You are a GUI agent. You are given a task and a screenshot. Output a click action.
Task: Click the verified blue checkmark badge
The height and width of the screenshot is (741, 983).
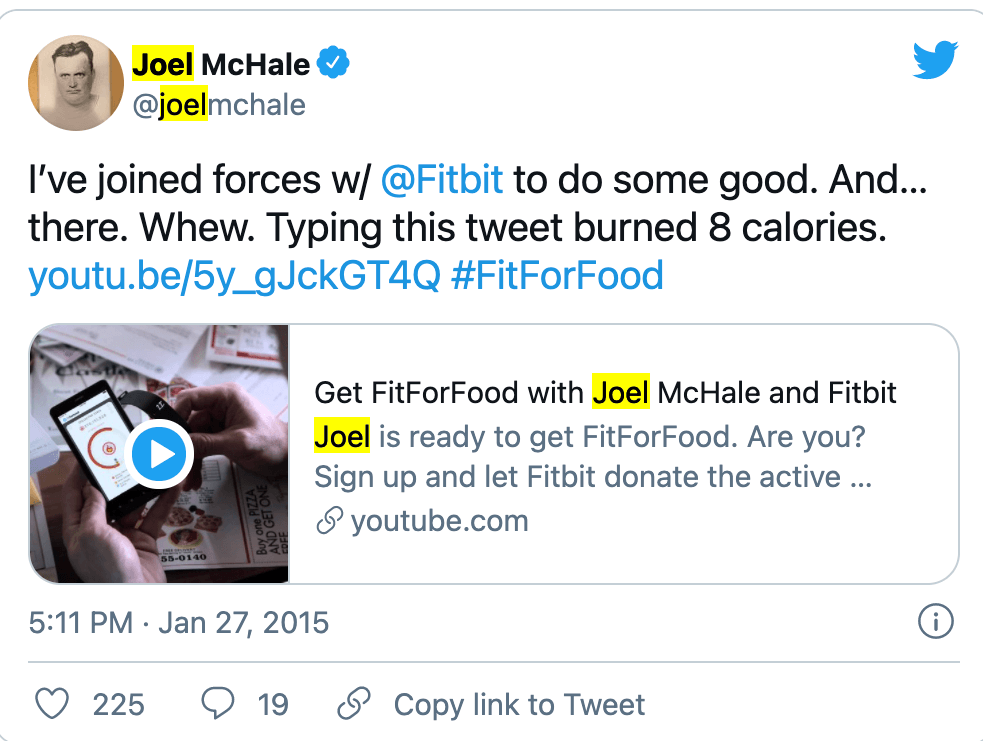(331, 62)
